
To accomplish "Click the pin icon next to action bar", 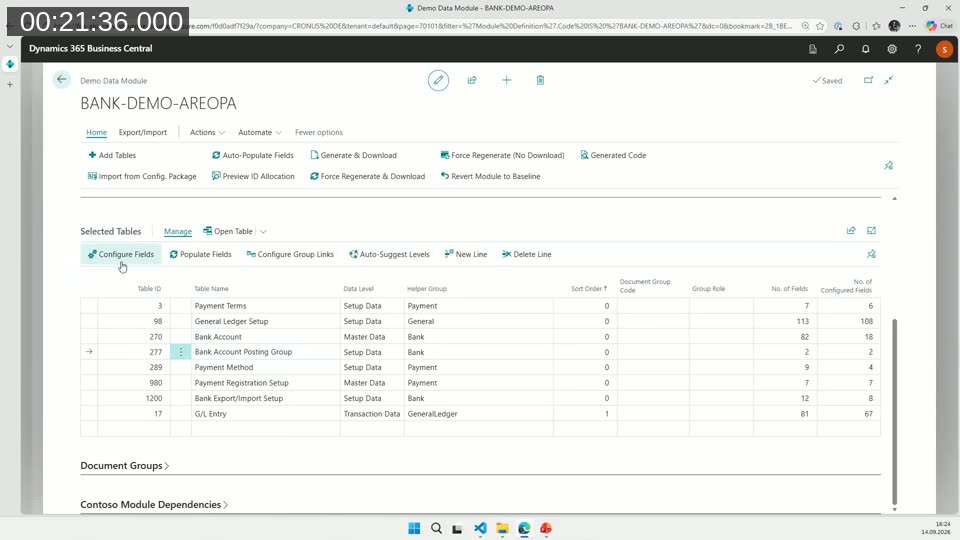I will pyautogui.click(x=889, y=165).
